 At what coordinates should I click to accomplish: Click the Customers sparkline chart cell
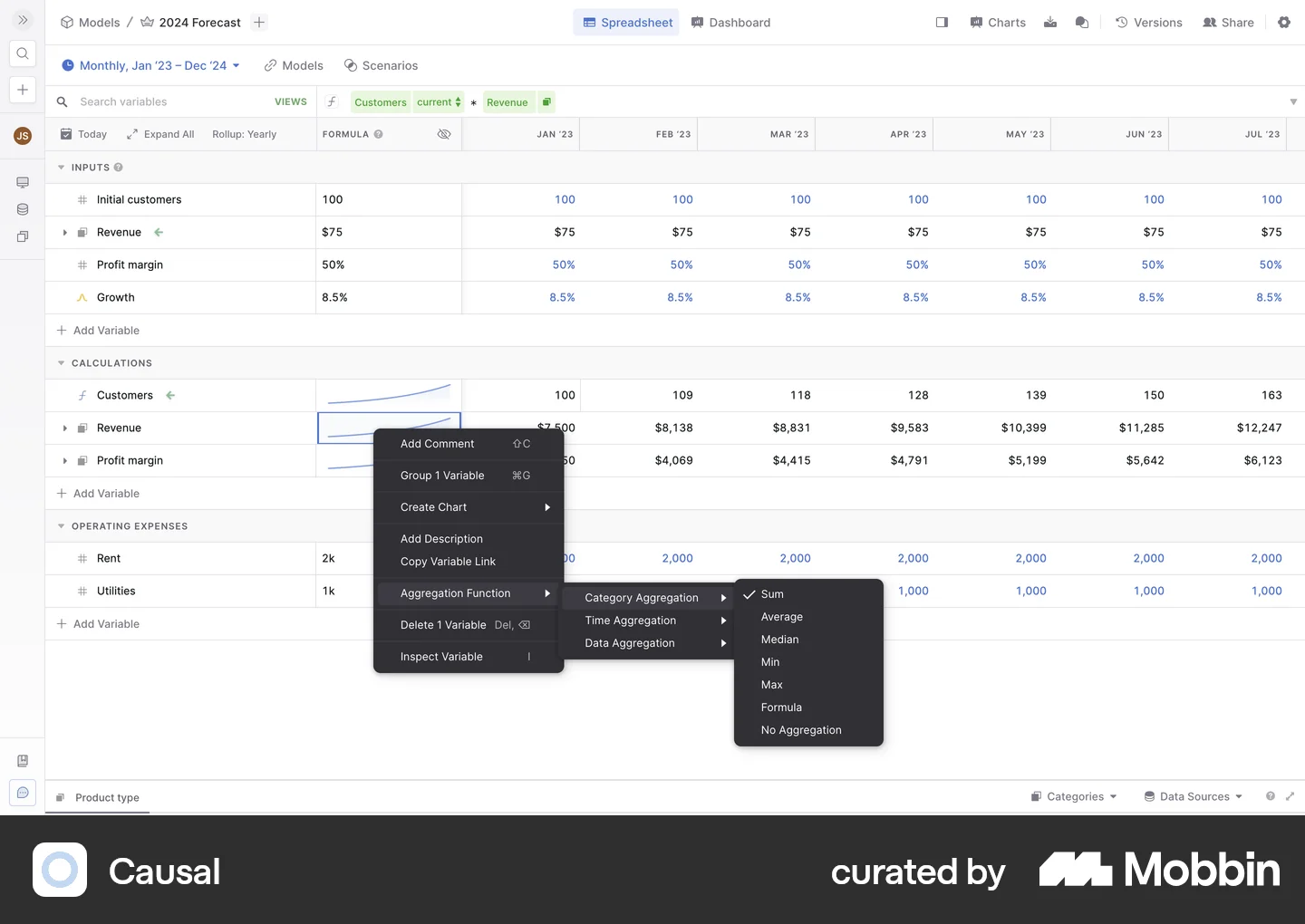389,395
